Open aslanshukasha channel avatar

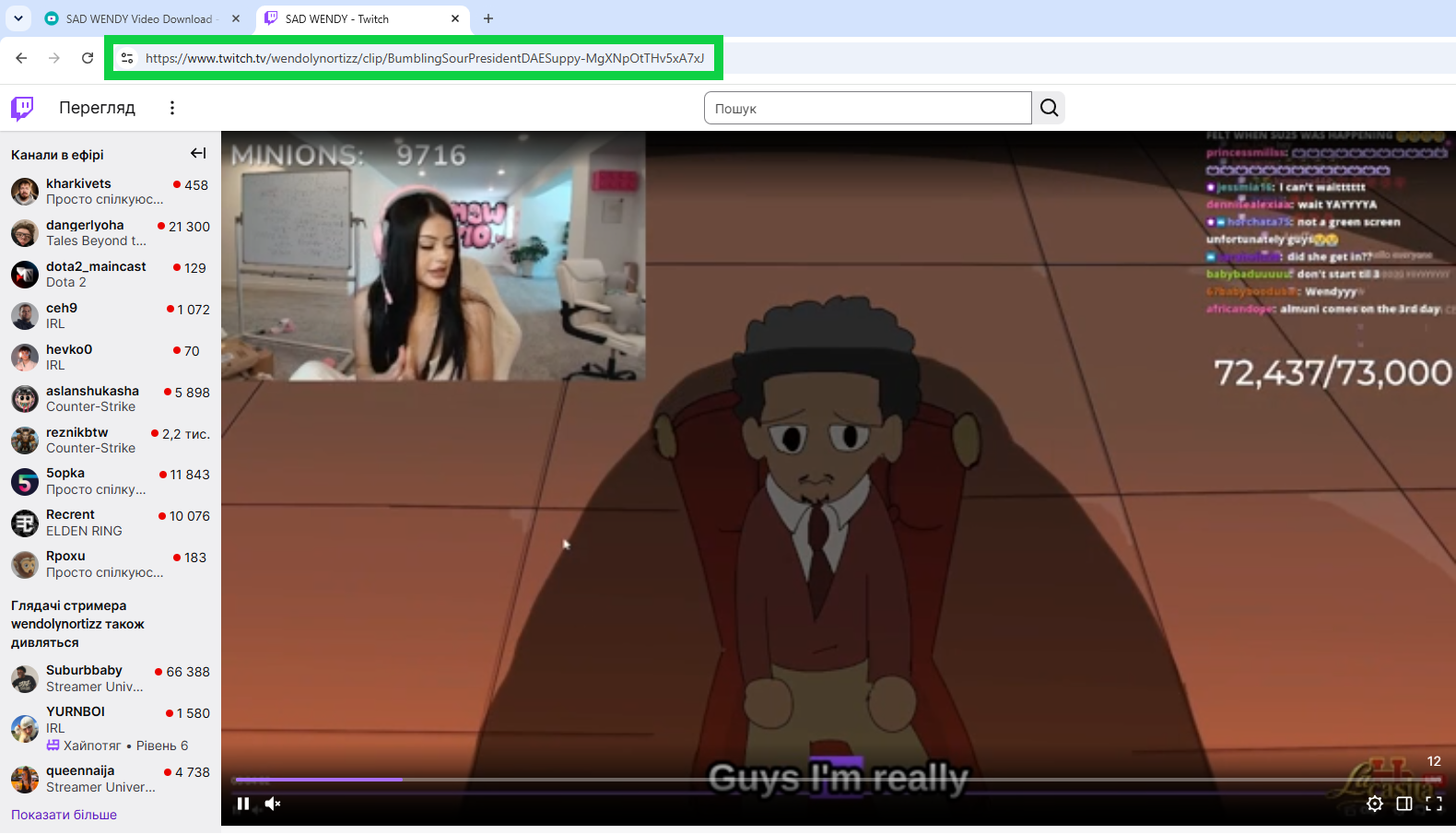point(25,399)
